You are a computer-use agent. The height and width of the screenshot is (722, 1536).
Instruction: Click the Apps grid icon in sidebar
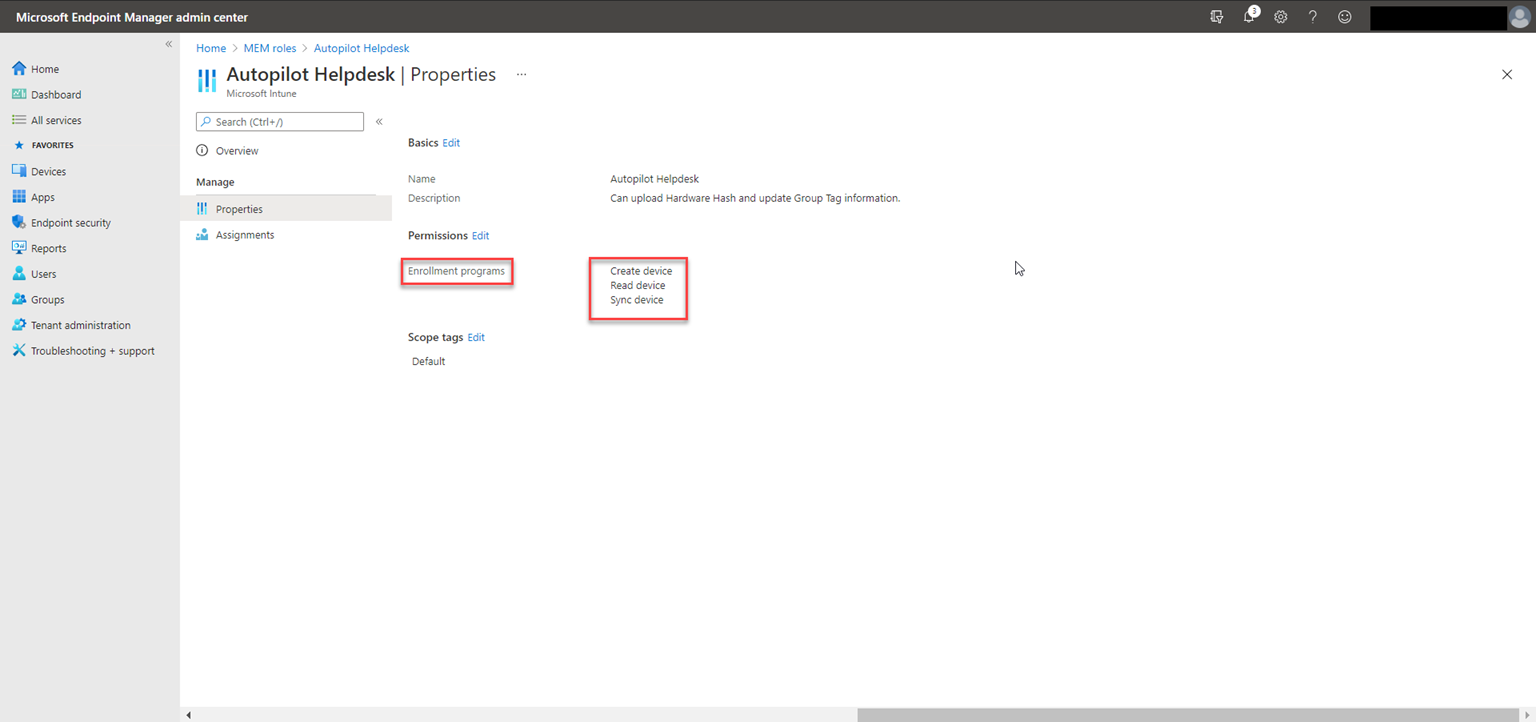19,197
